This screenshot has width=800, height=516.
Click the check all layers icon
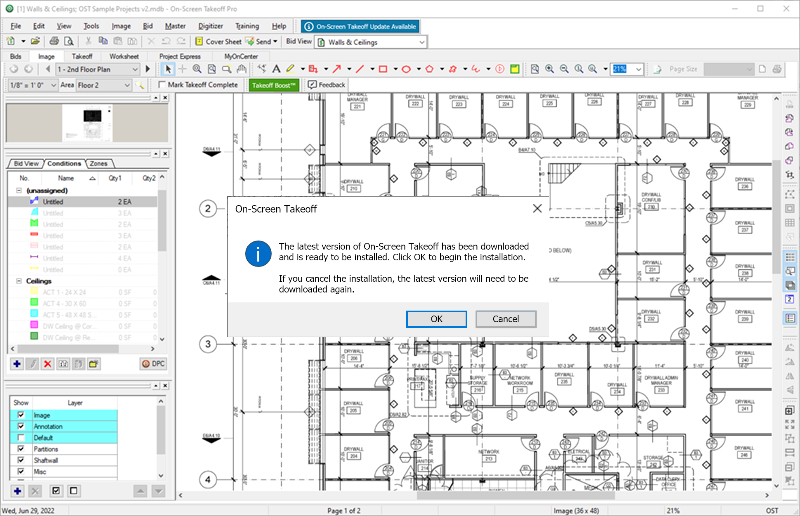[x=56, y=491]
